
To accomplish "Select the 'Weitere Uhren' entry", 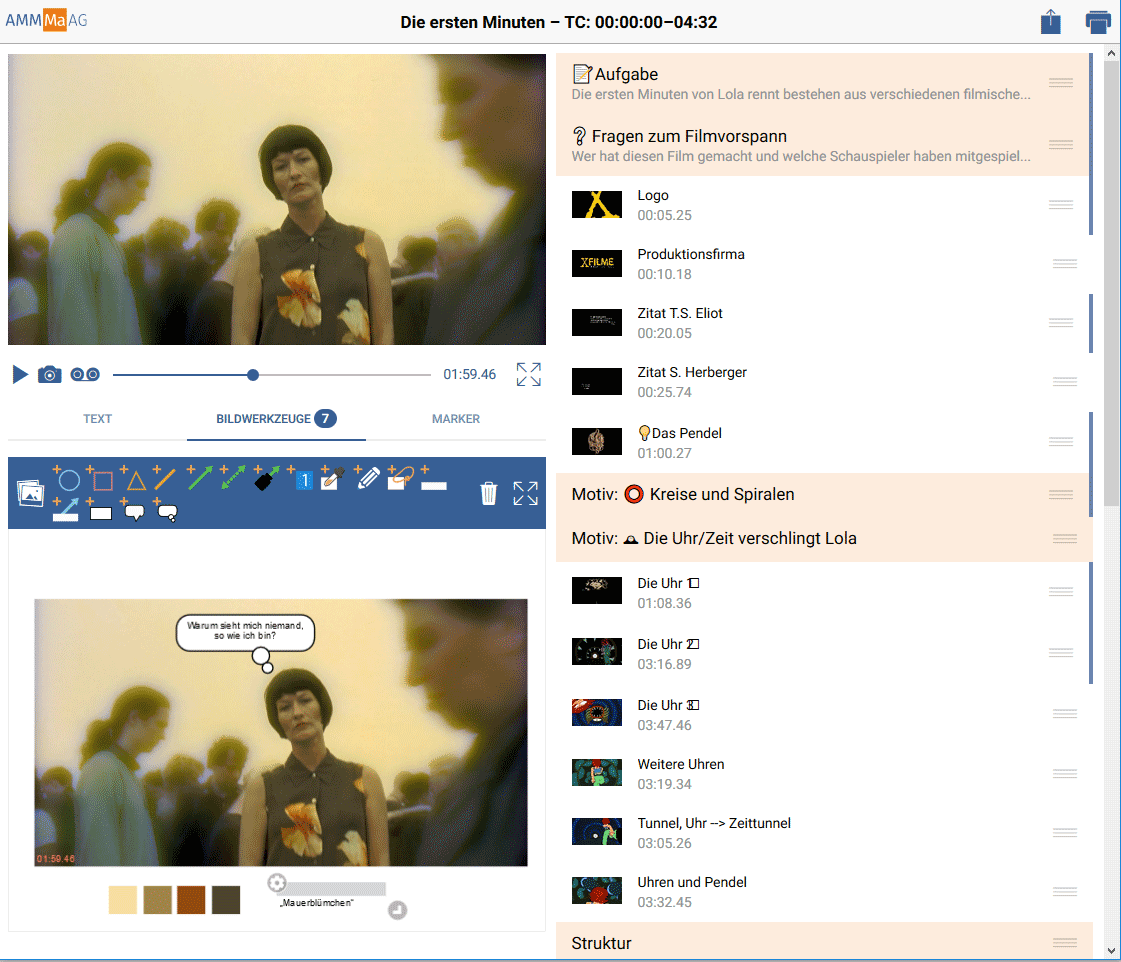I will [822, 773].
